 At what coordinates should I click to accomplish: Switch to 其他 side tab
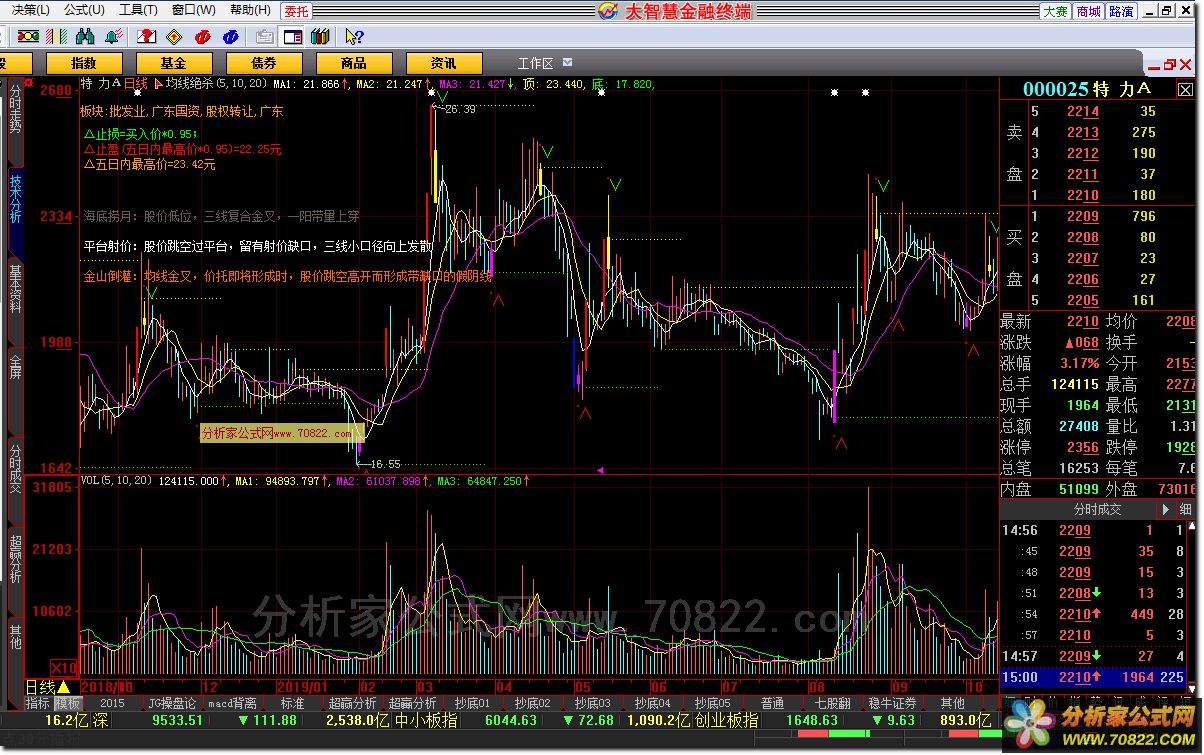15,637
